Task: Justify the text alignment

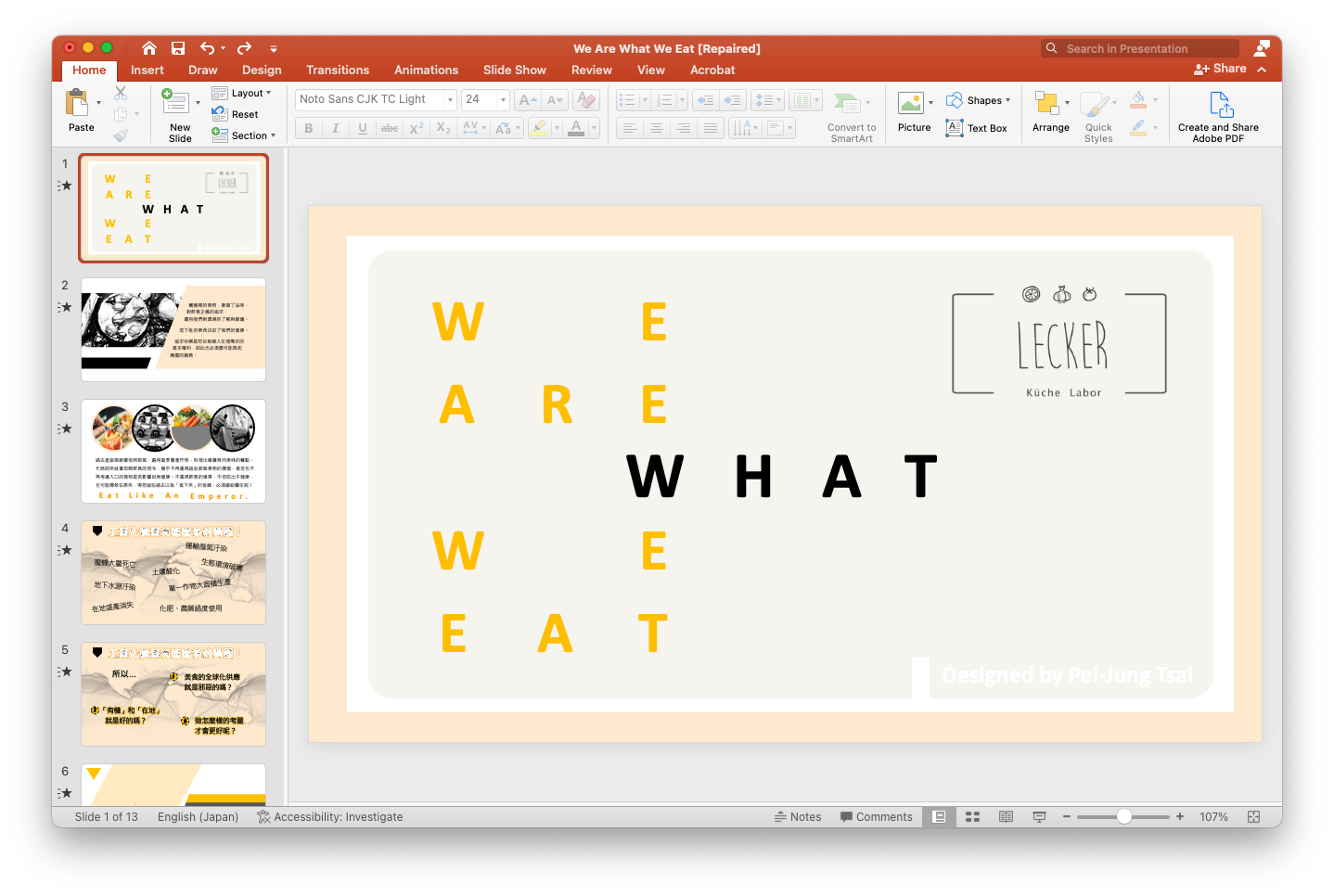Action: coord(710,128)
